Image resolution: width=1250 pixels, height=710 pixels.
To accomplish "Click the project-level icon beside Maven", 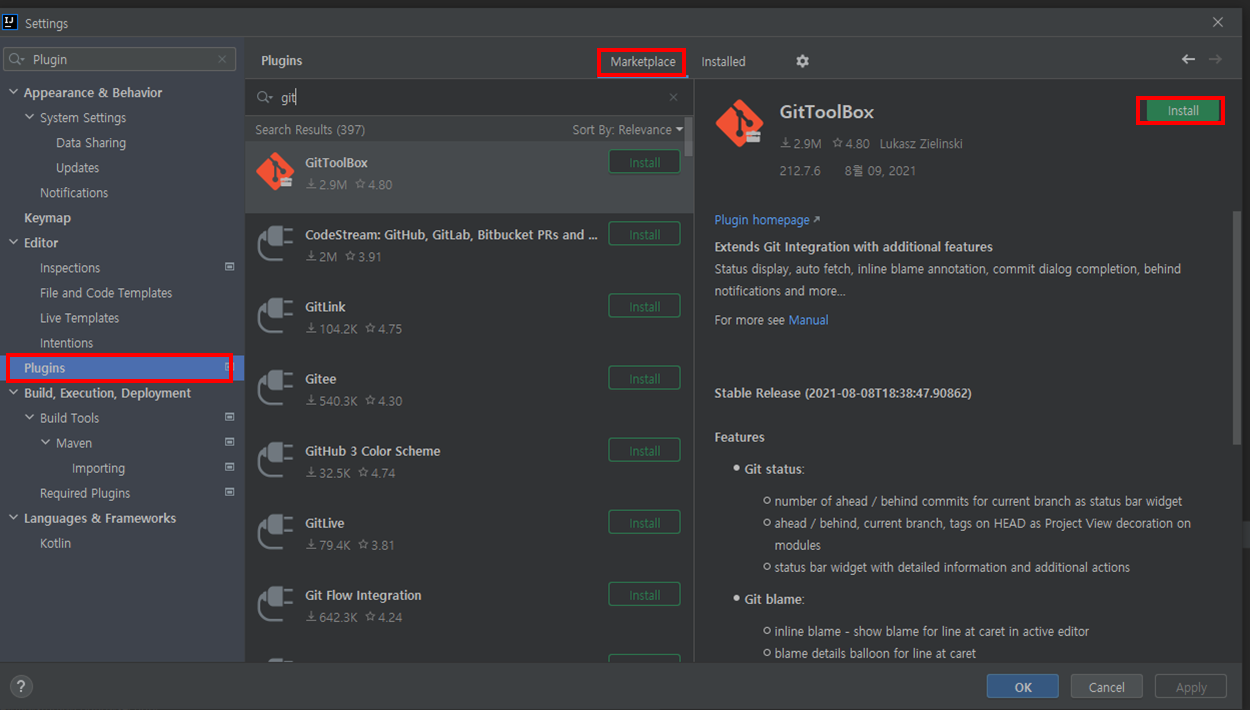I will (229, 442).
